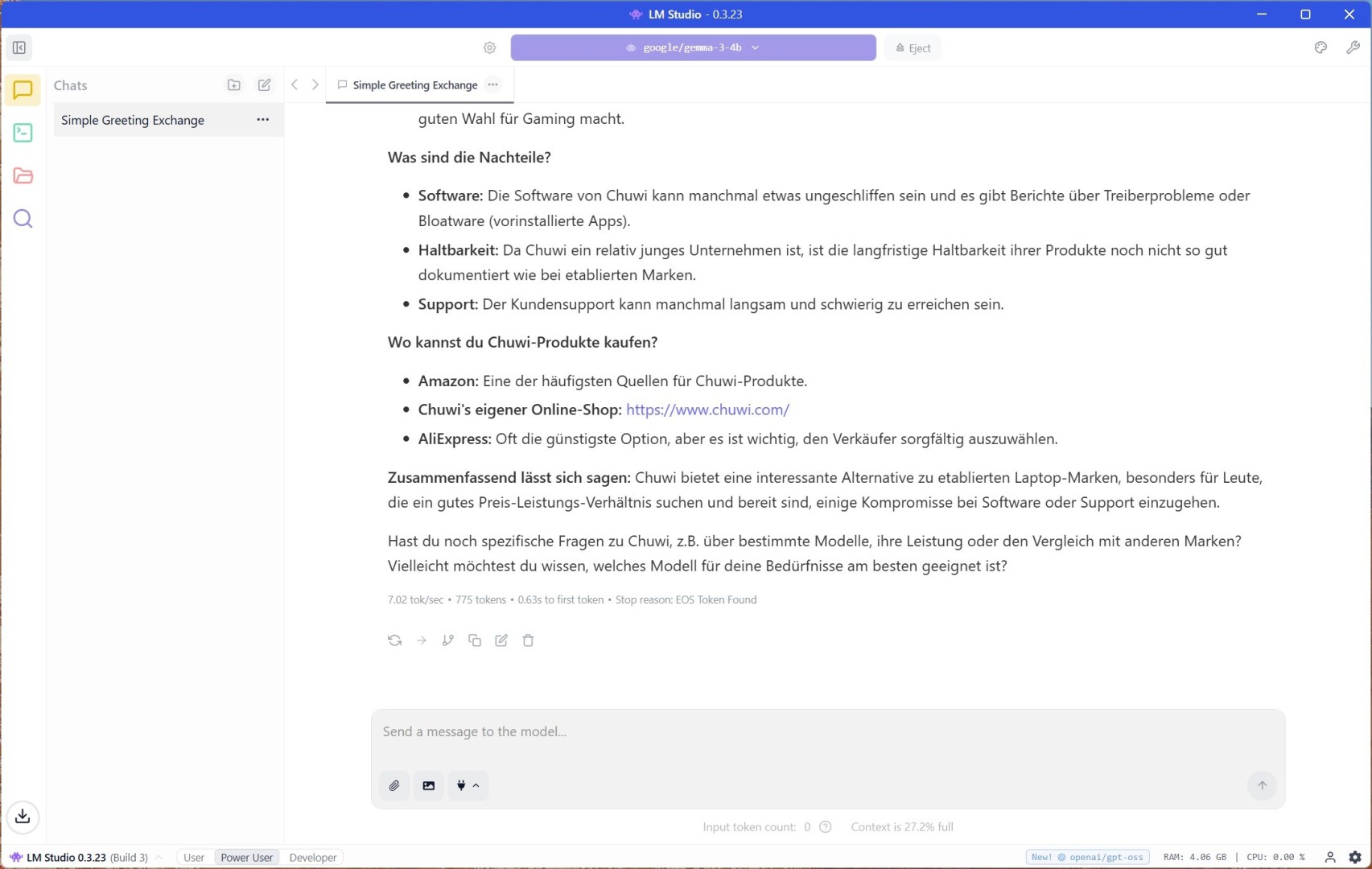Go back with left arrow
Viewport: 1372px width, 869px height.
point(295,84)
